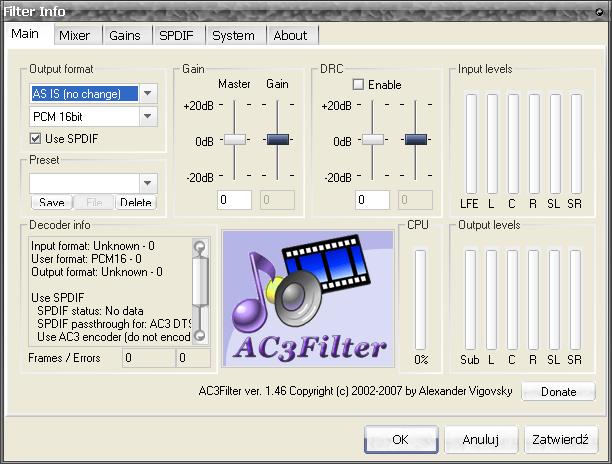Confirm with the OK button
This screenshot has height=464, width=612.
click(x=400, y=439)
